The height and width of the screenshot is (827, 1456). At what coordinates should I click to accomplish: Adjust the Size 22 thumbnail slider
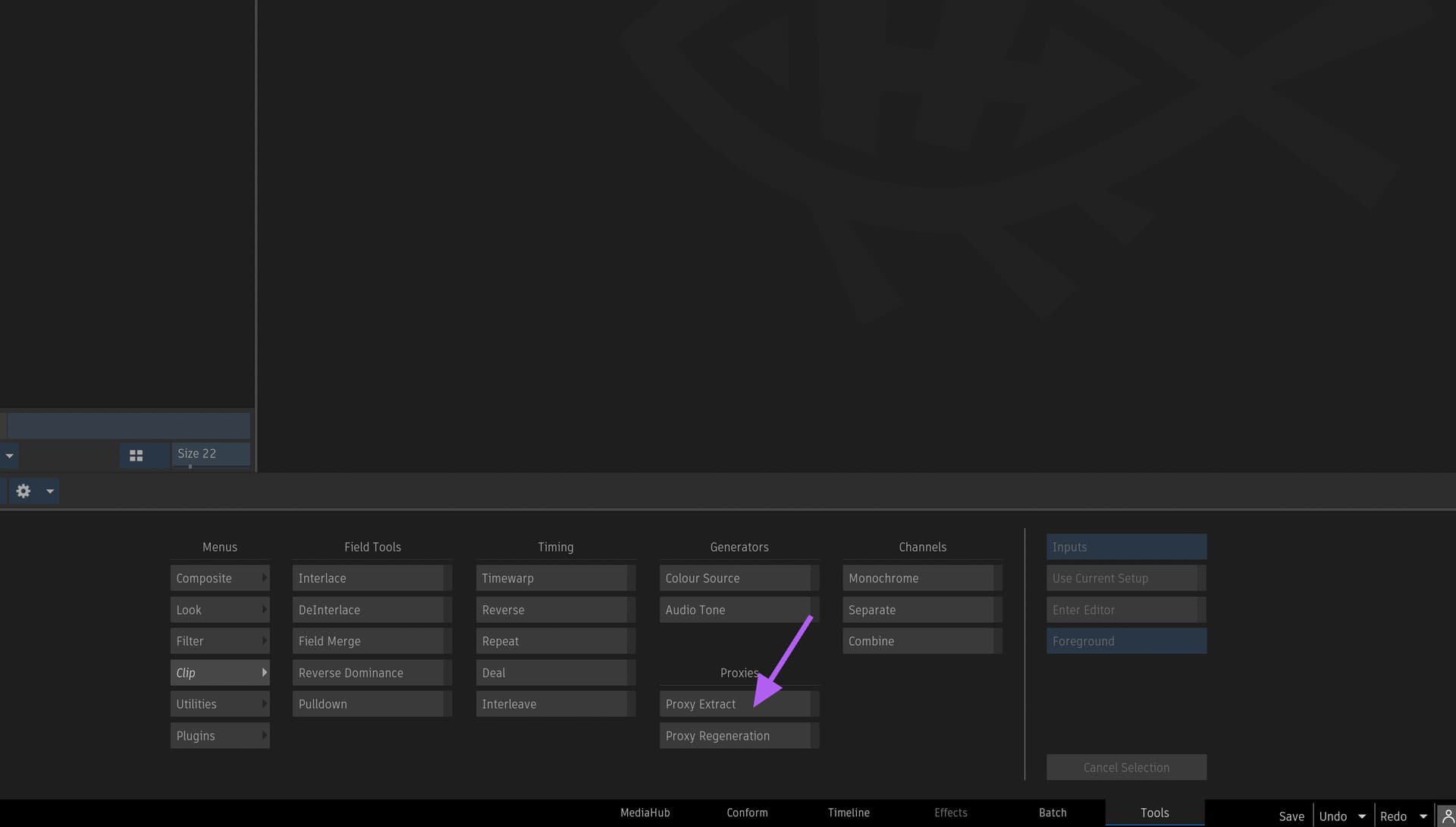(x=211, y=454)
